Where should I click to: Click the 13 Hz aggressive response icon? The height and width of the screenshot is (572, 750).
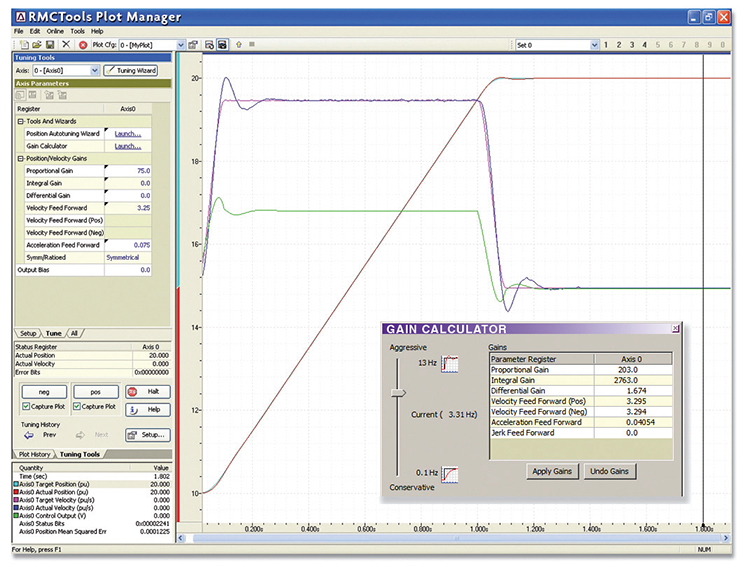[451, 361]
